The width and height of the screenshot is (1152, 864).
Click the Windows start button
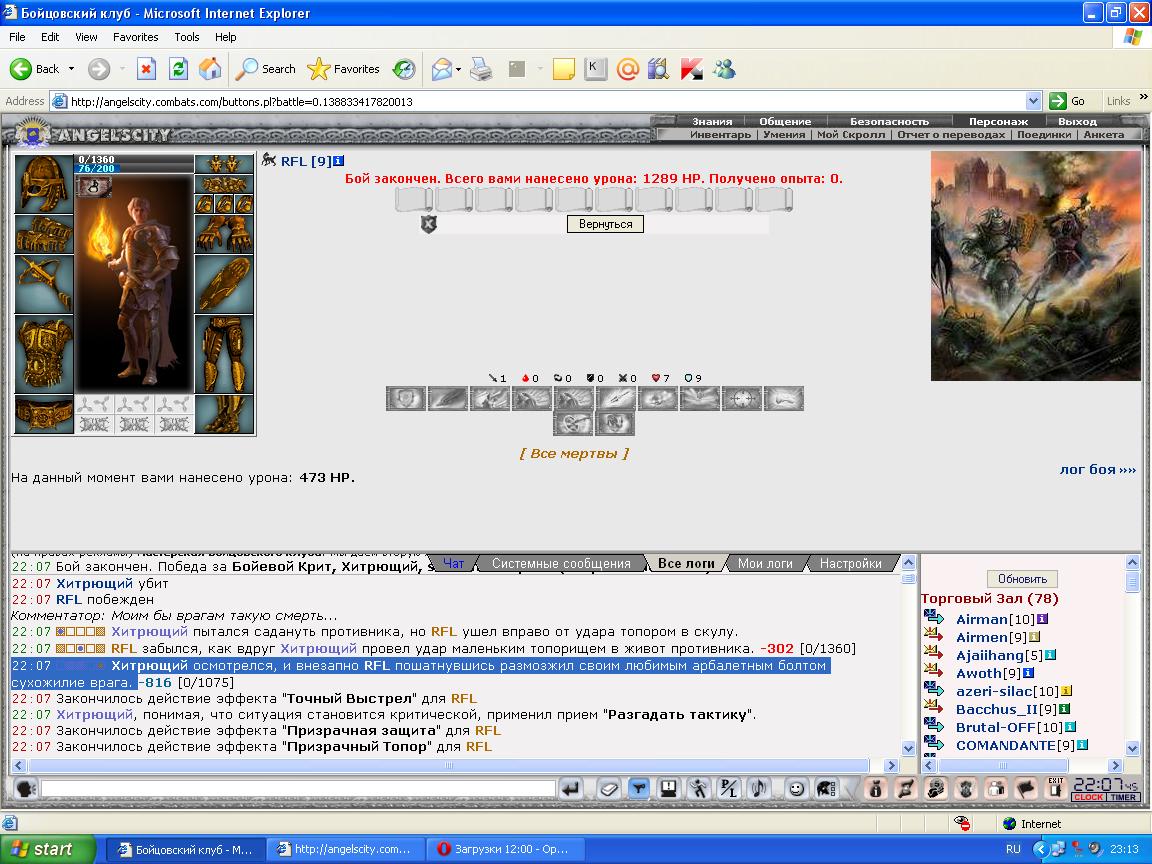coord(48,849)
